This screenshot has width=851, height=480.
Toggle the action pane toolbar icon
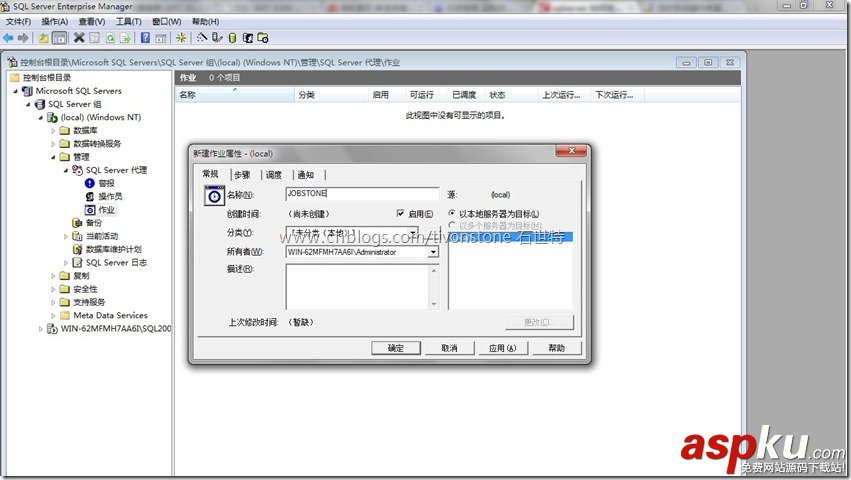coord(161,37)
